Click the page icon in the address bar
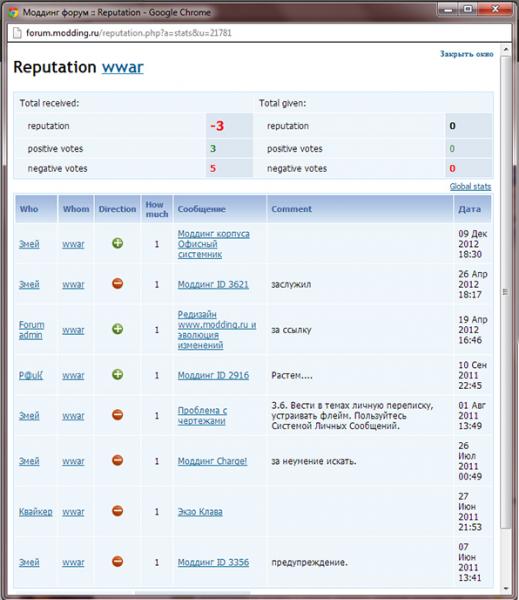The width and height of the screenshot is (519, 600). [17, 33]
